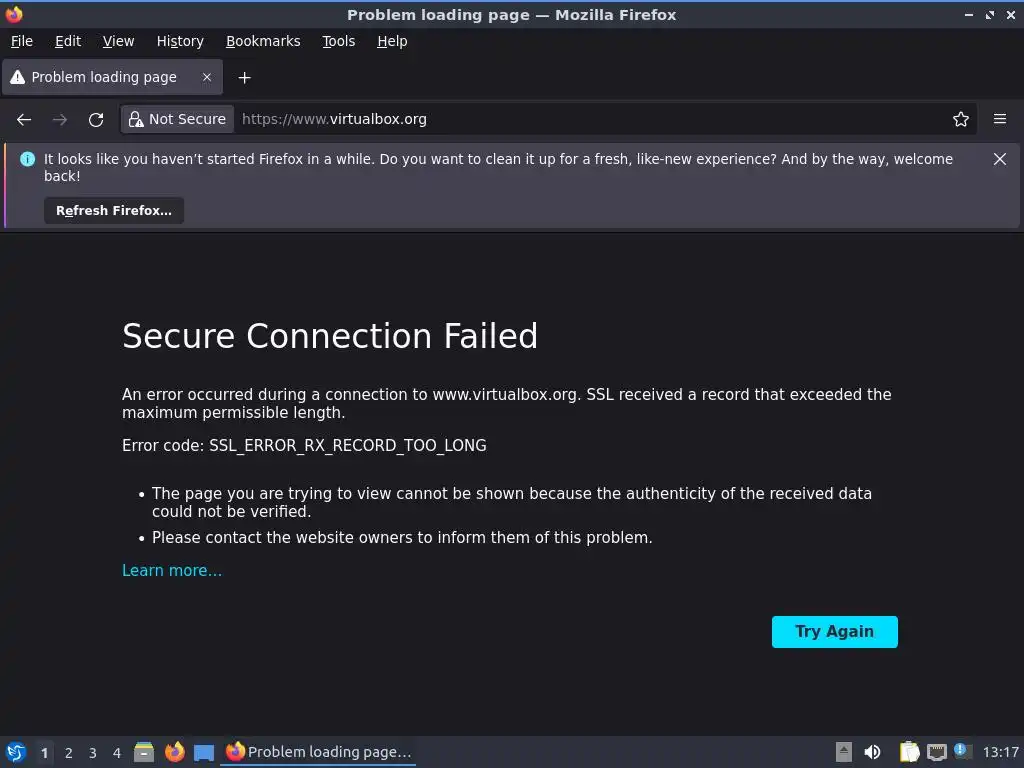Screen dimensions: 1024x768
Task: Open the Tools menu
Action: point(338,41)
